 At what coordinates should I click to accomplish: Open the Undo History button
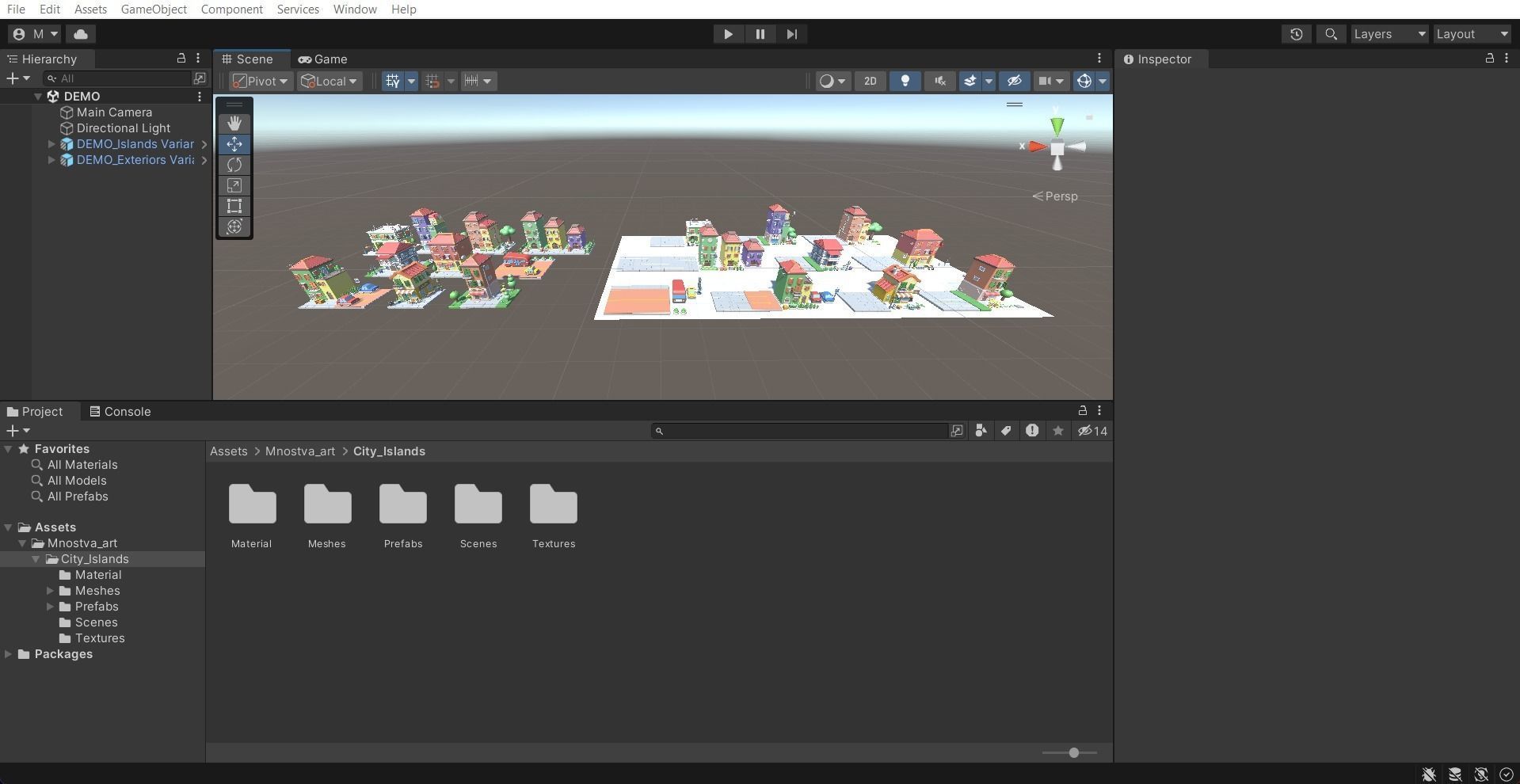(x=1296, y=34)
